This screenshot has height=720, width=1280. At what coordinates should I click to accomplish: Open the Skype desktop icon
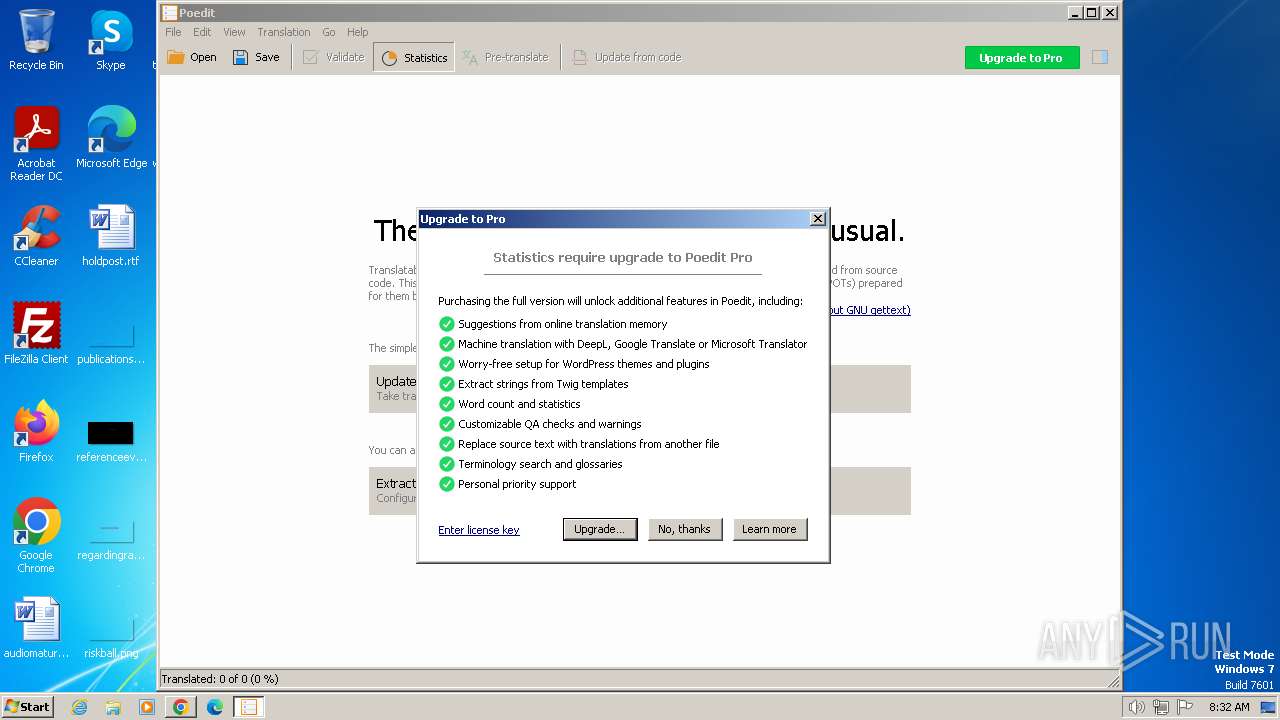pyautogui.click(x=110, y=40)
